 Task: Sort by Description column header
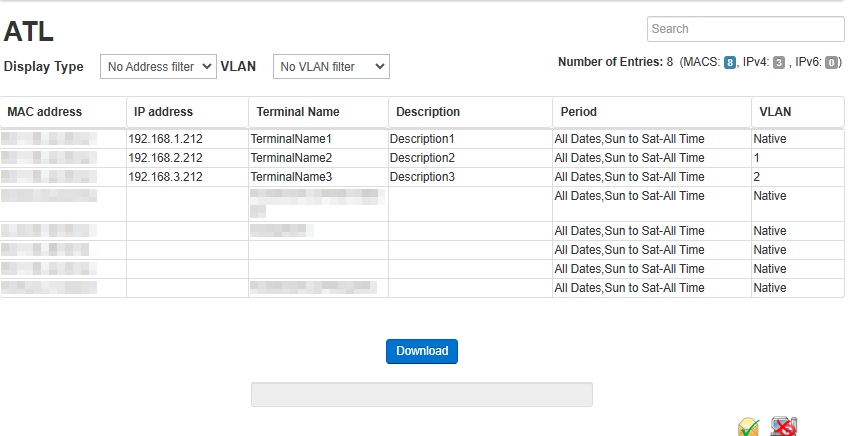[x=428, y=112]
